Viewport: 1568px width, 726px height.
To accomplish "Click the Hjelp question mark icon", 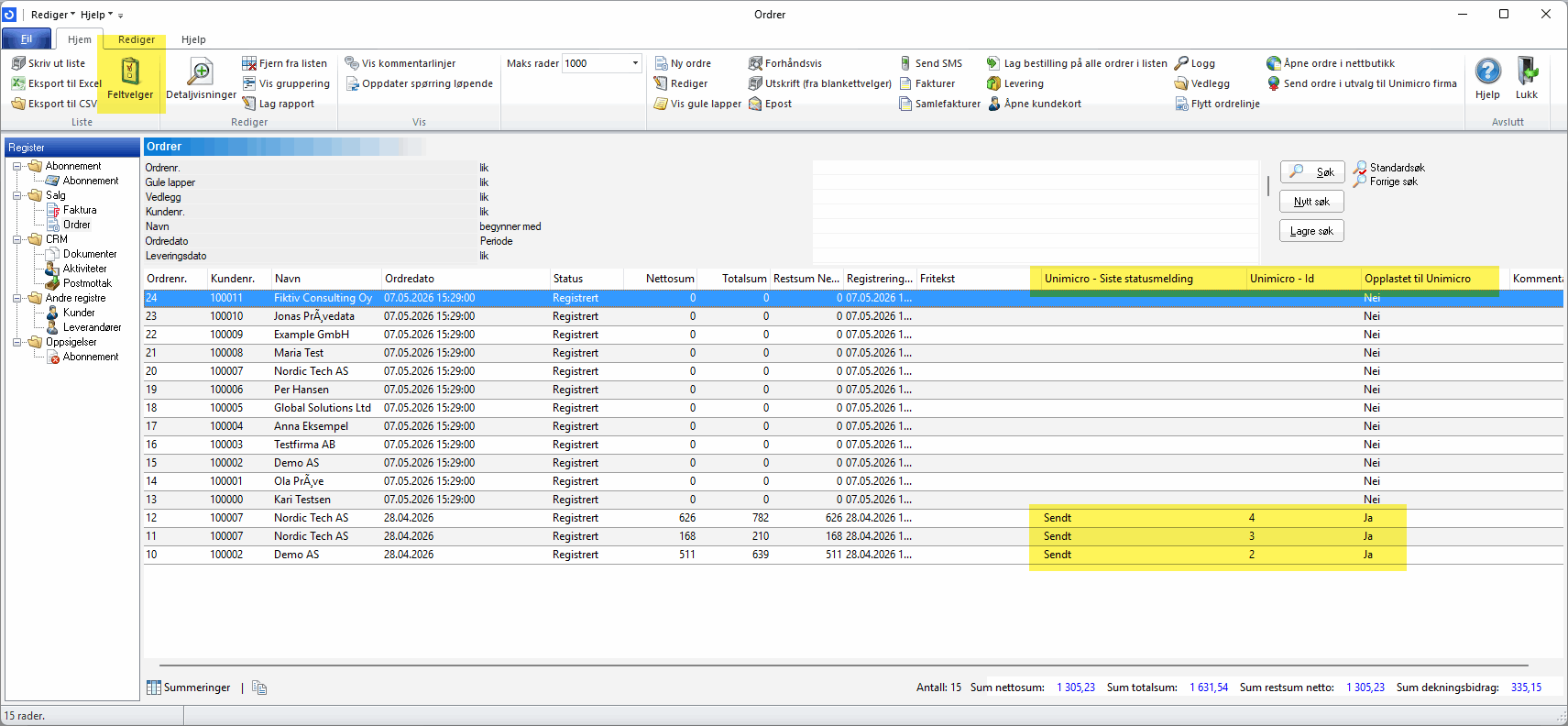I will point(1487,71).
